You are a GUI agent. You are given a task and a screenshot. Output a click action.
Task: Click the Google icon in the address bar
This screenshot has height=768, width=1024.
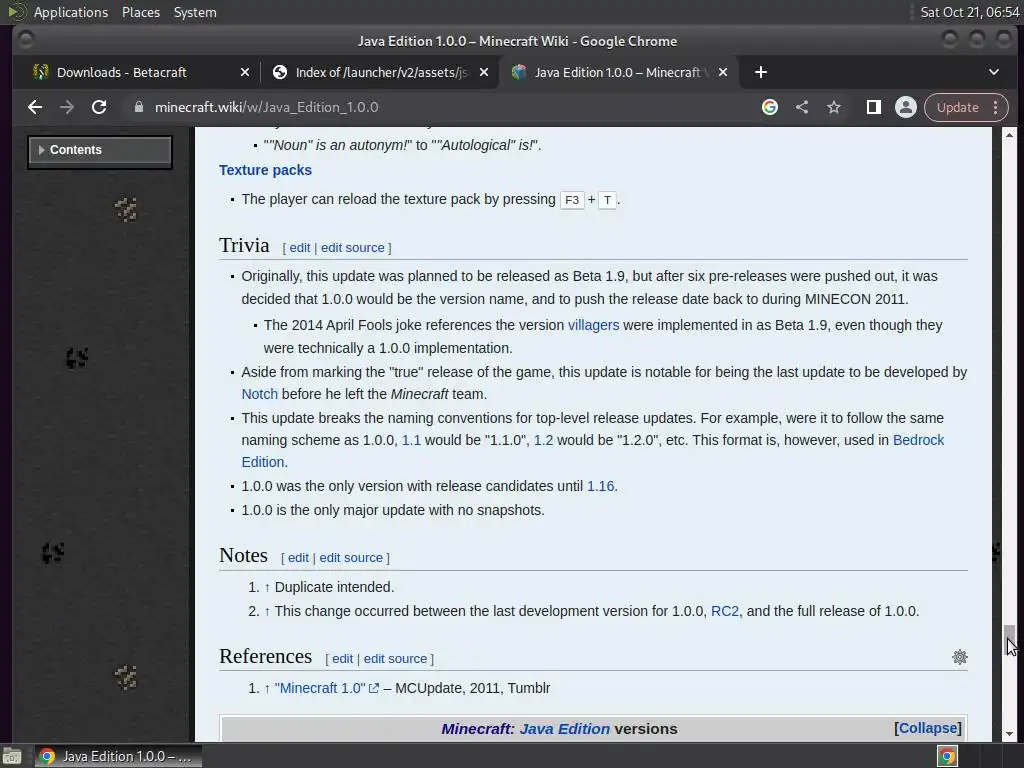click(770, 107)
